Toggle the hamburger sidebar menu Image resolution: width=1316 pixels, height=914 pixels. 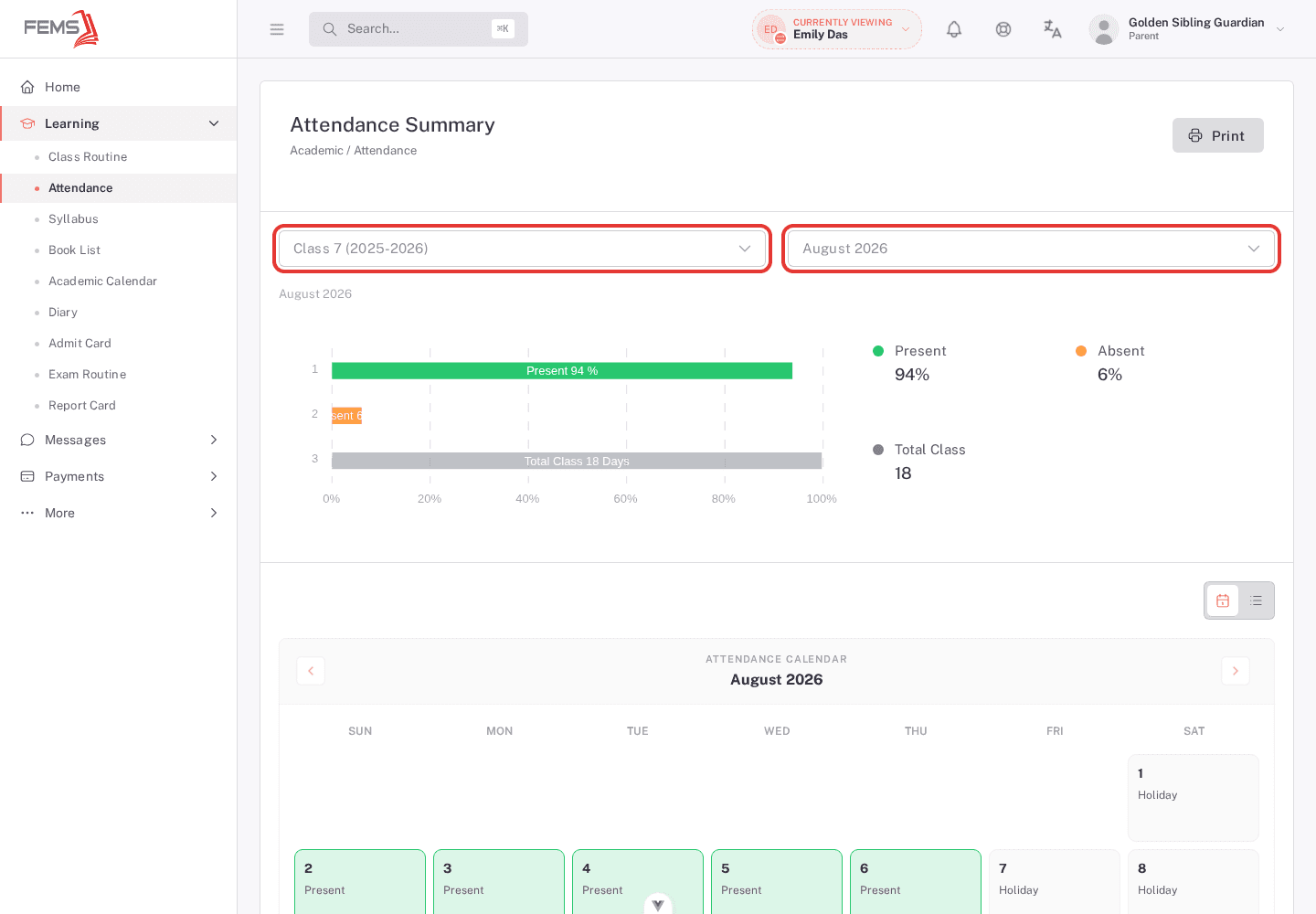pos(277,29)
